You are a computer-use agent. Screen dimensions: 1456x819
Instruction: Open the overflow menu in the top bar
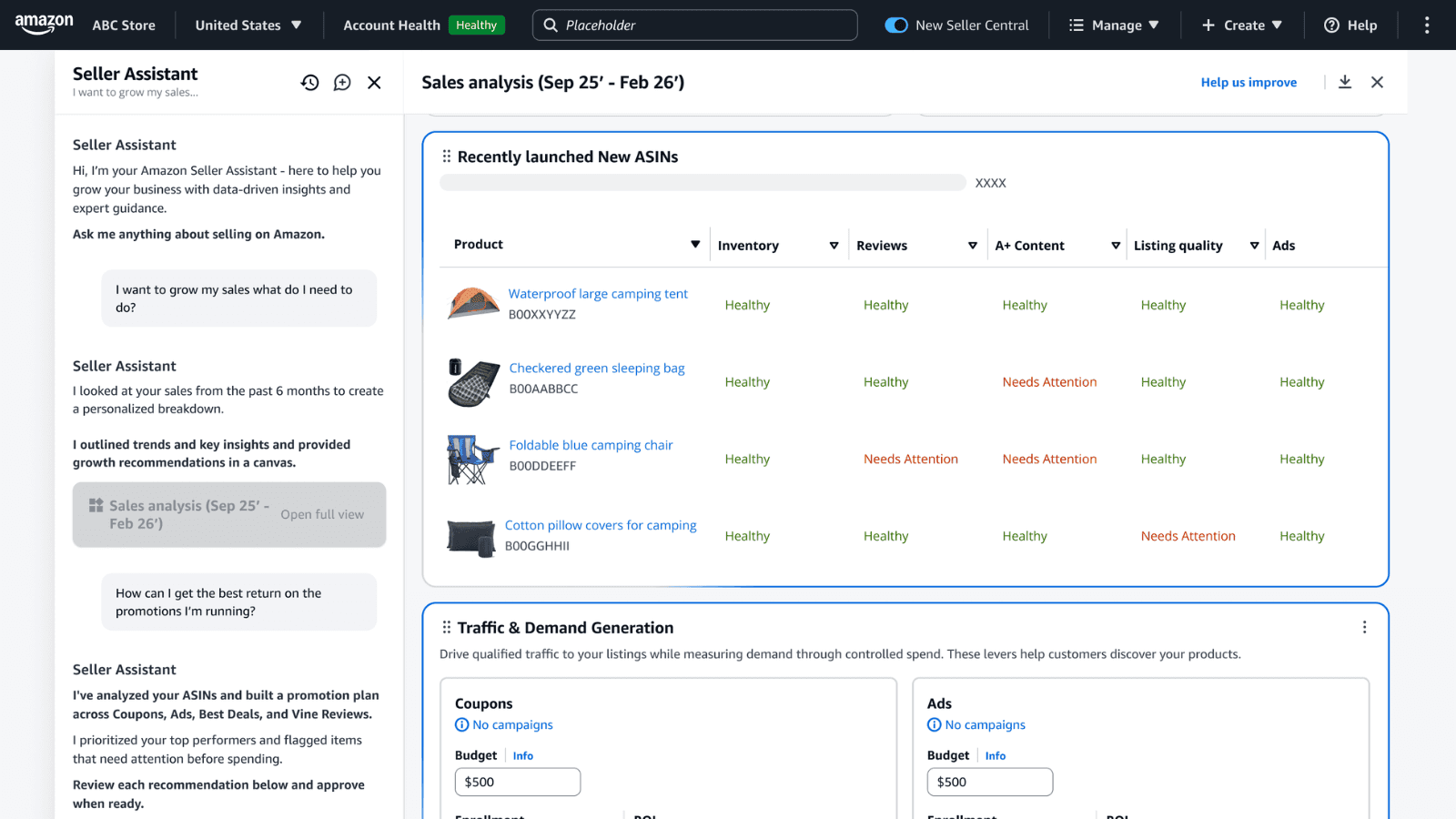[1427, 25]
